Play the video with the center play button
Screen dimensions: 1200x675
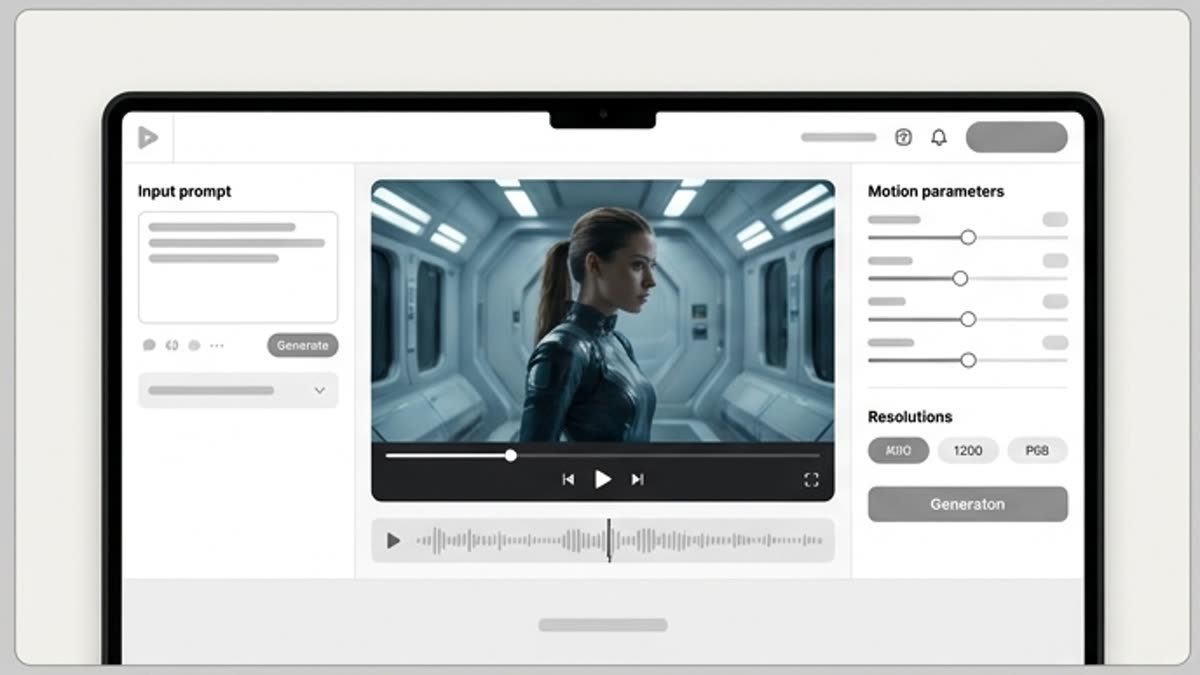point(602,480)
